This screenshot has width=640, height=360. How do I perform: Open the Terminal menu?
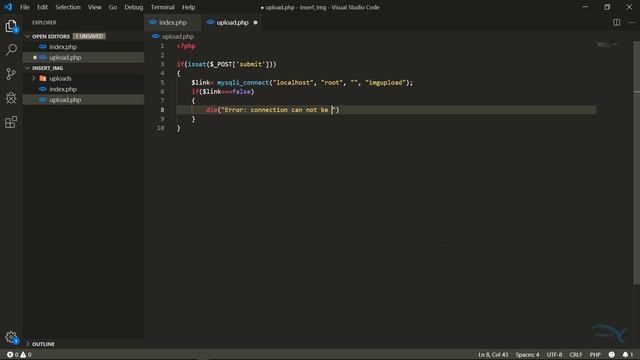(x=162, y=7)
